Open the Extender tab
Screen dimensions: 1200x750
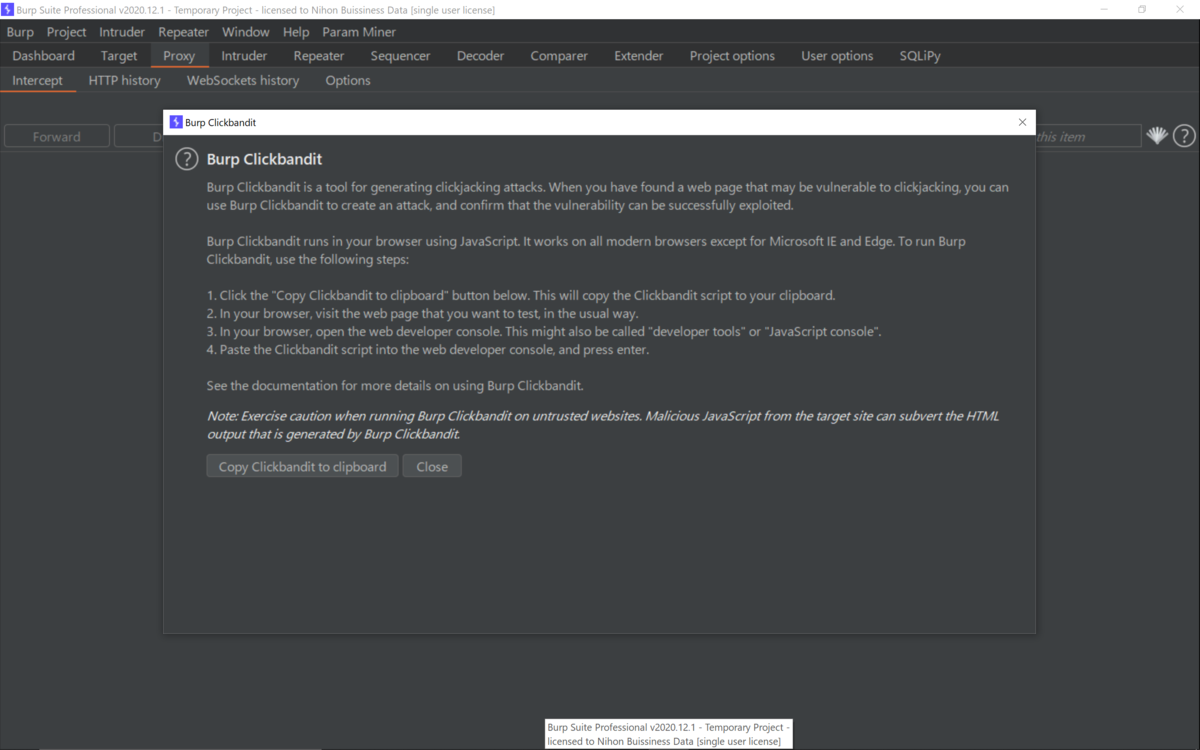[639, 56]
